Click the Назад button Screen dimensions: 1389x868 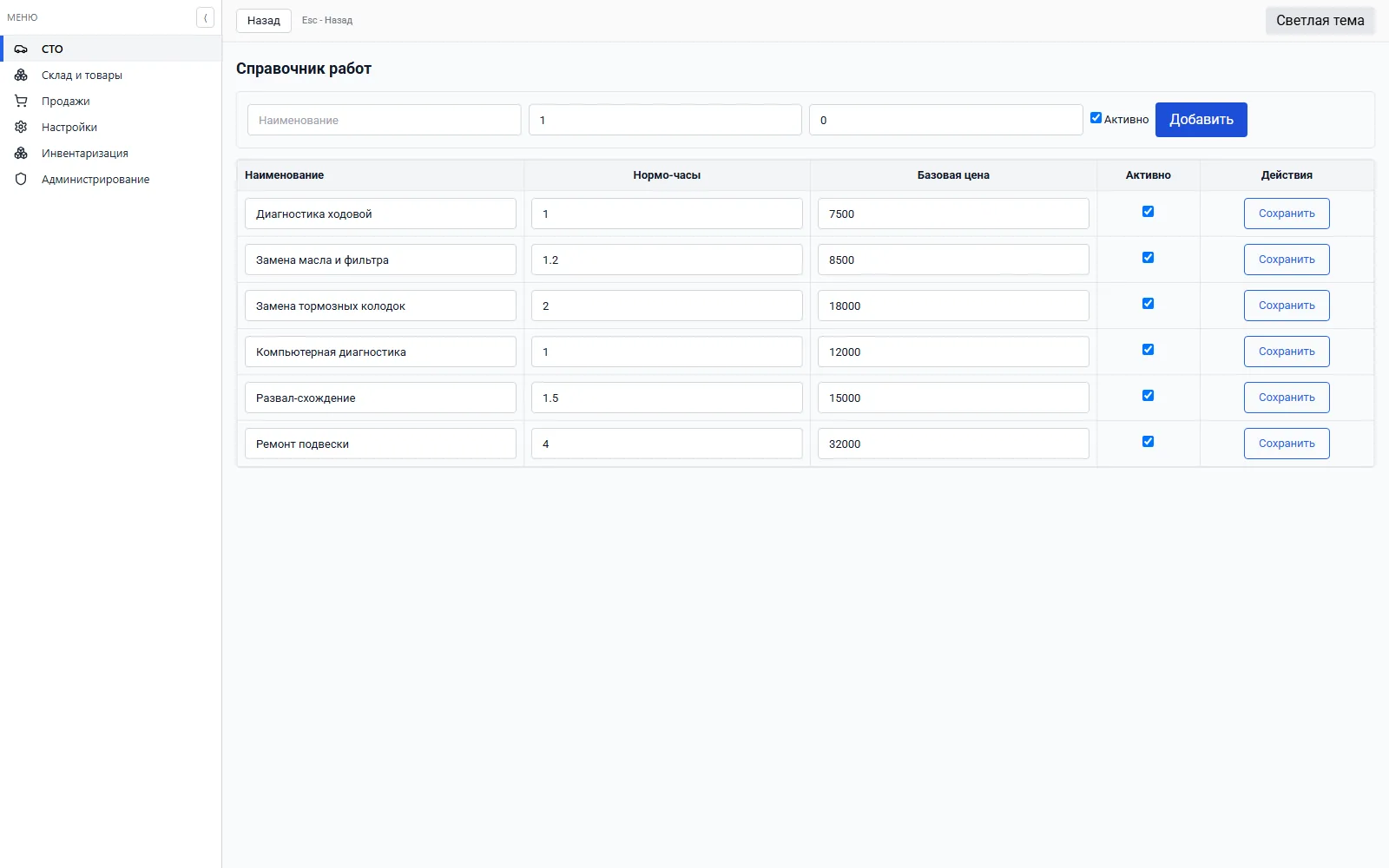(264, 20)
